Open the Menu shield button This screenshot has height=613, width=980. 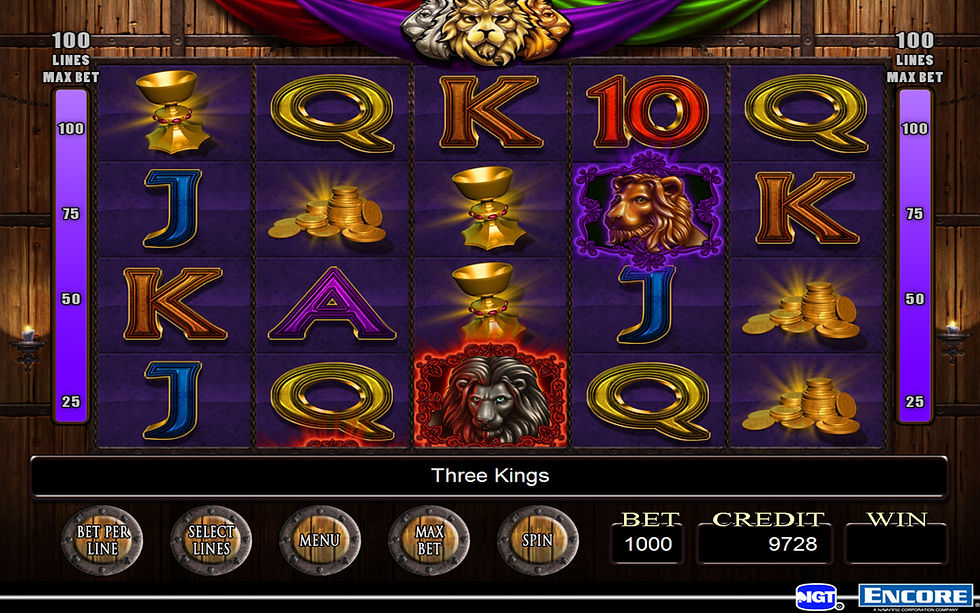coord(320,541)
